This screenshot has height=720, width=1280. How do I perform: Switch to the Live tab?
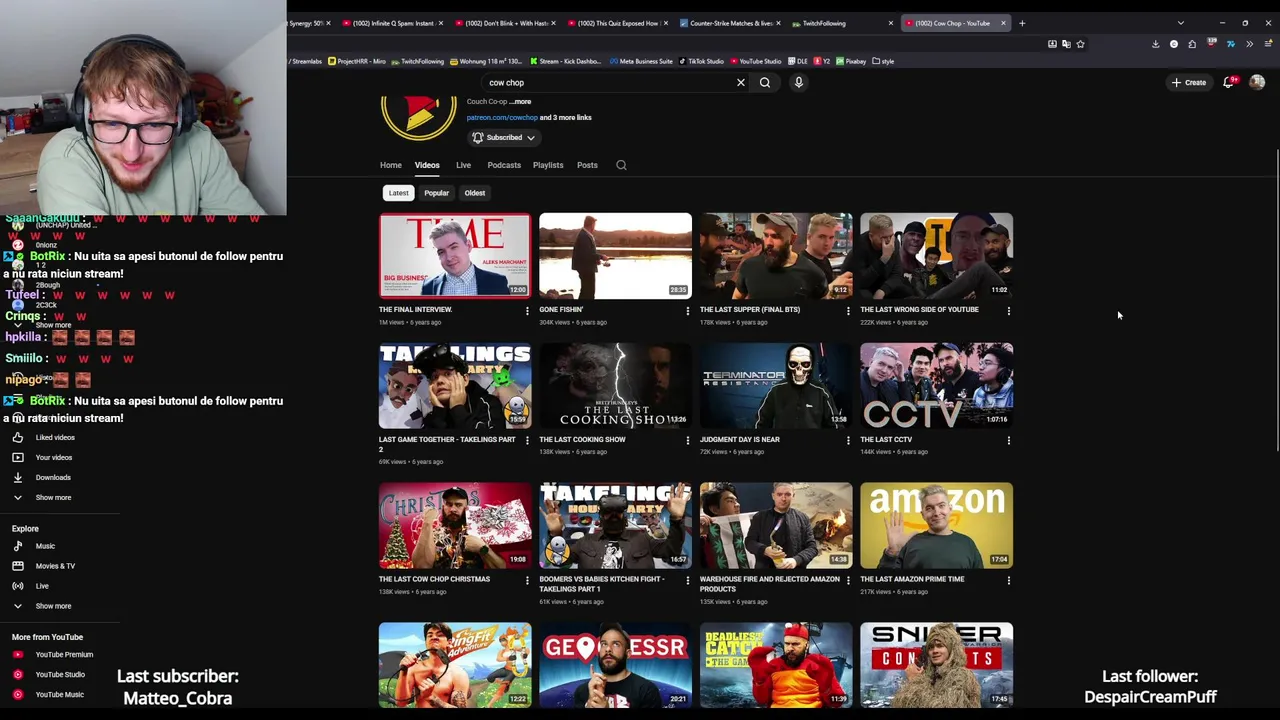tap(463, 165)
